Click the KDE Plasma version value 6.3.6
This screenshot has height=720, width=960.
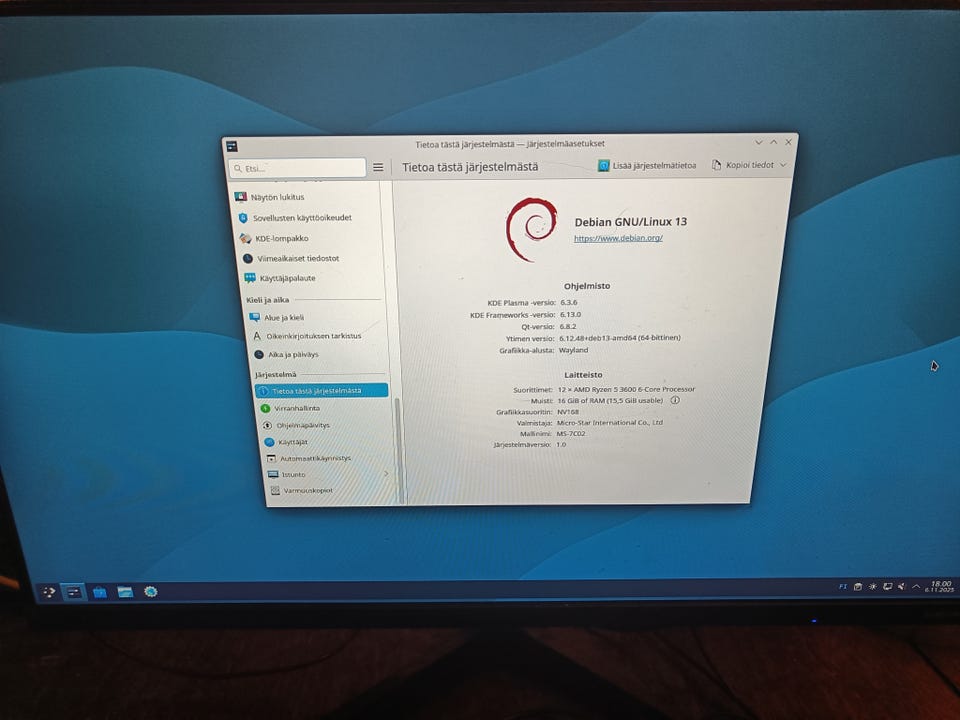pos(569,302)
